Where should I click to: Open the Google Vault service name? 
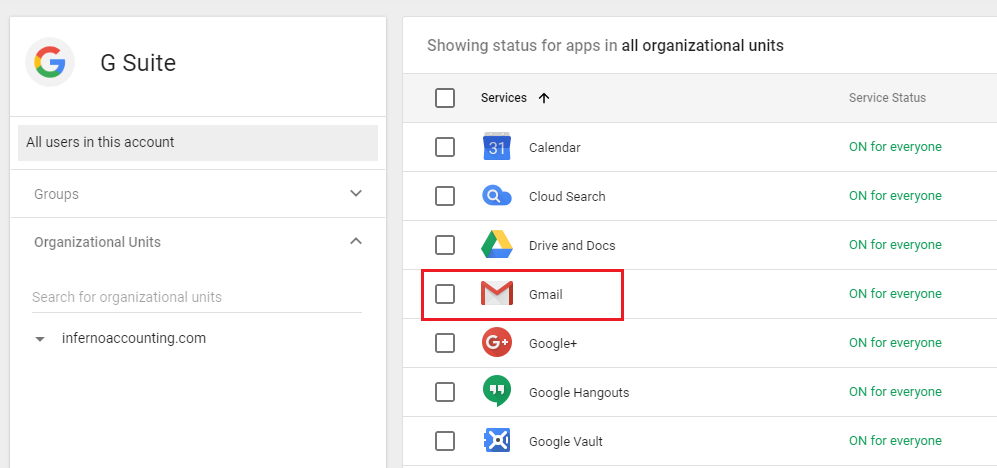coord(566,441)
